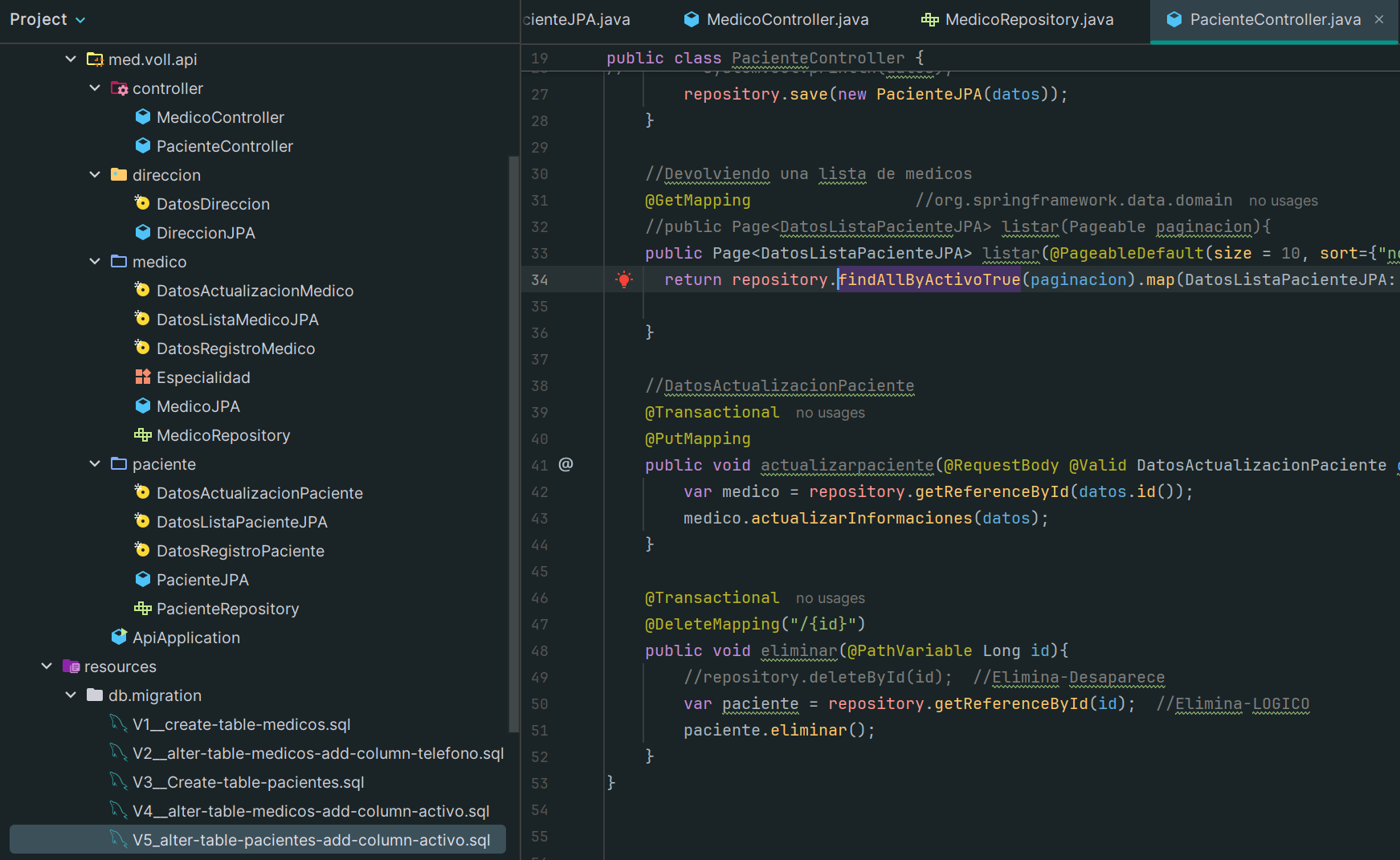Collapse the controller package chevron
1400x860 pixels.
coord(95,88)
